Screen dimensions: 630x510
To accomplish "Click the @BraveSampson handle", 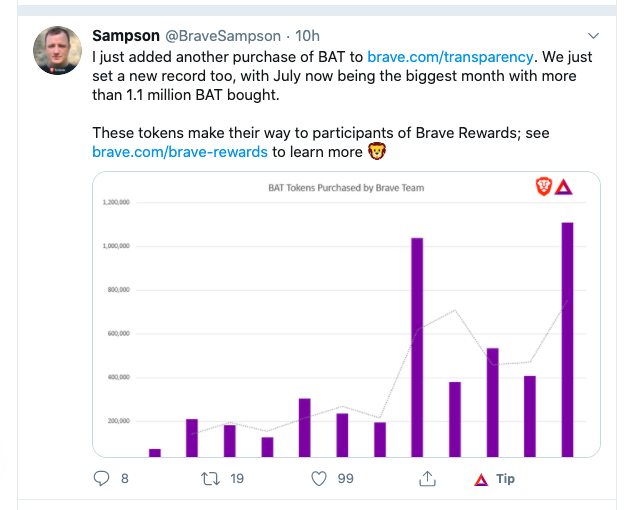I will click(x=223, y=36).
